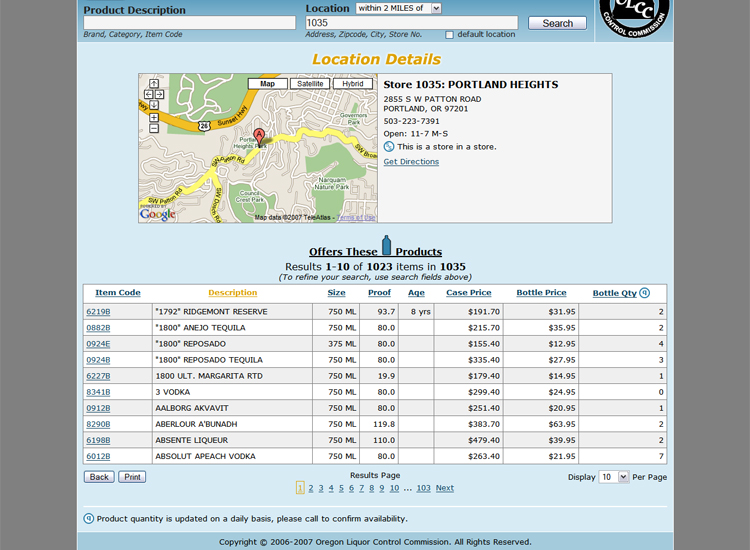Go to results page 5
The image size is (750, 550).
tap(341, 488)
